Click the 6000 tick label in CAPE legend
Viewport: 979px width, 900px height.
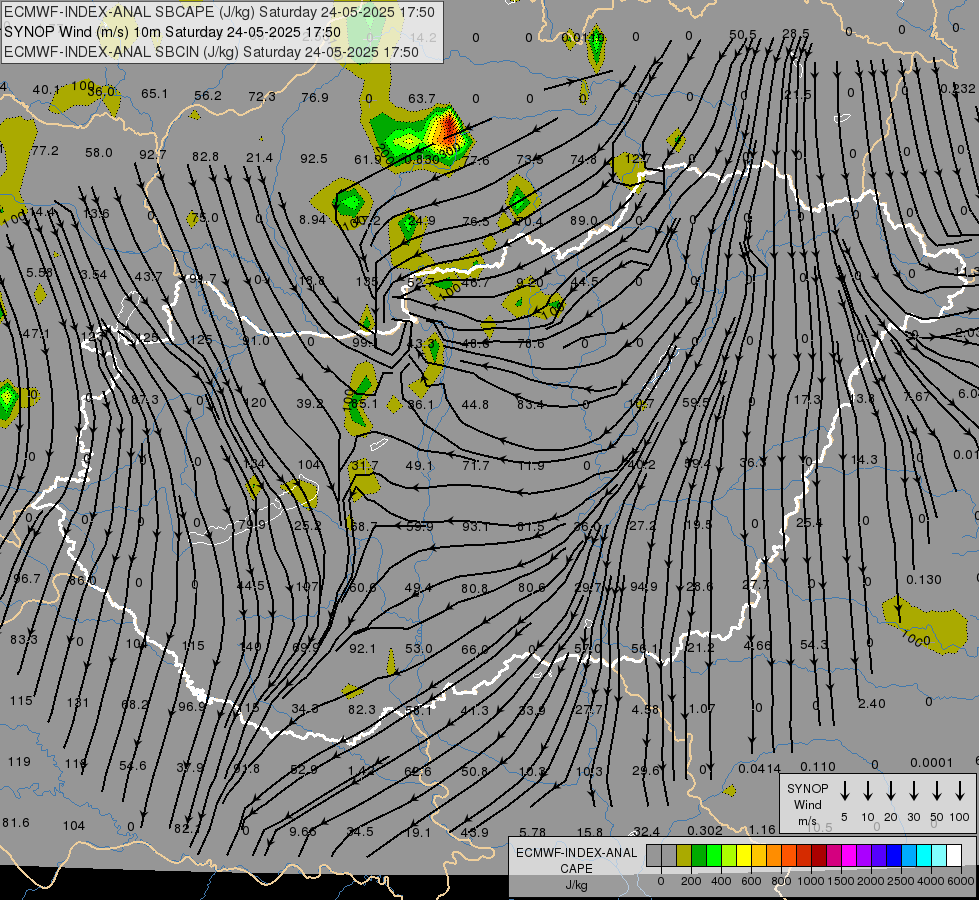point(962,881)
